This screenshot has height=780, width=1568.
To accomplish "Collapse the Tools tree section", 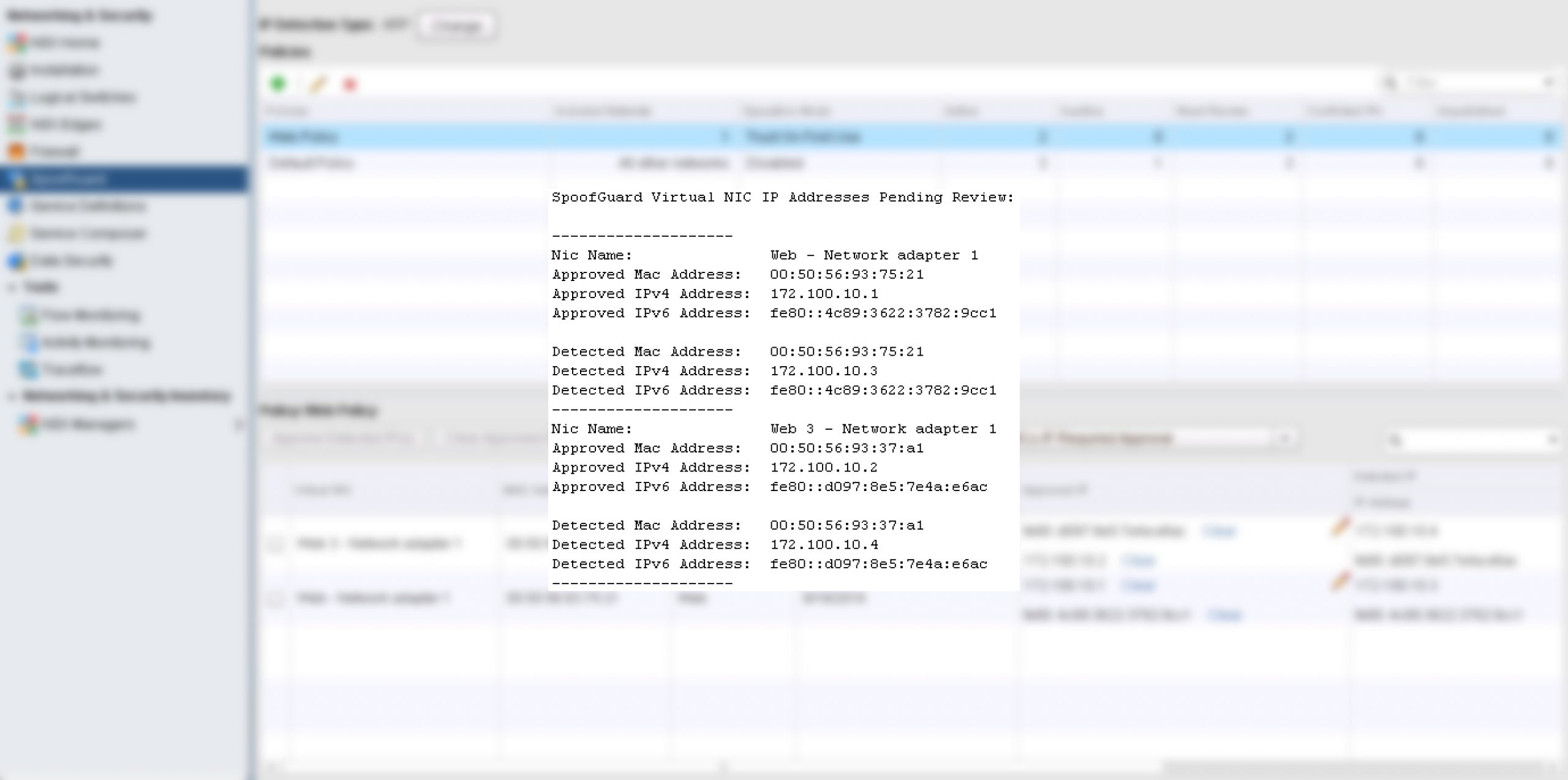I will point(12,287).
